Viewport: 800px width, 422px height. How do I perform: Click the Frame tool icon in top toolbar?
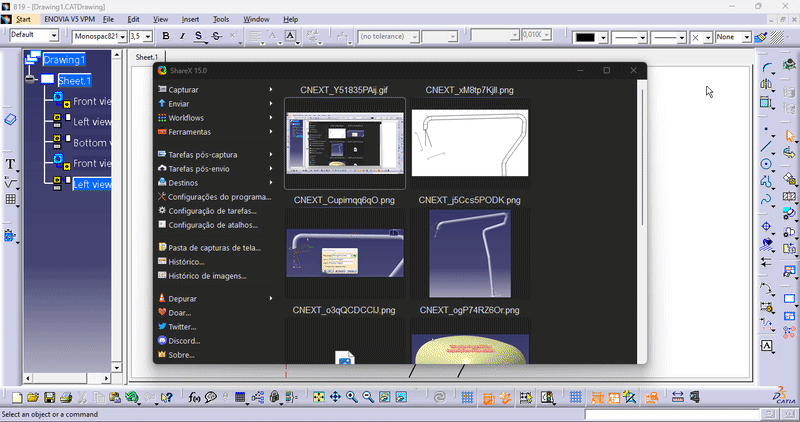(x=290, y=36)
